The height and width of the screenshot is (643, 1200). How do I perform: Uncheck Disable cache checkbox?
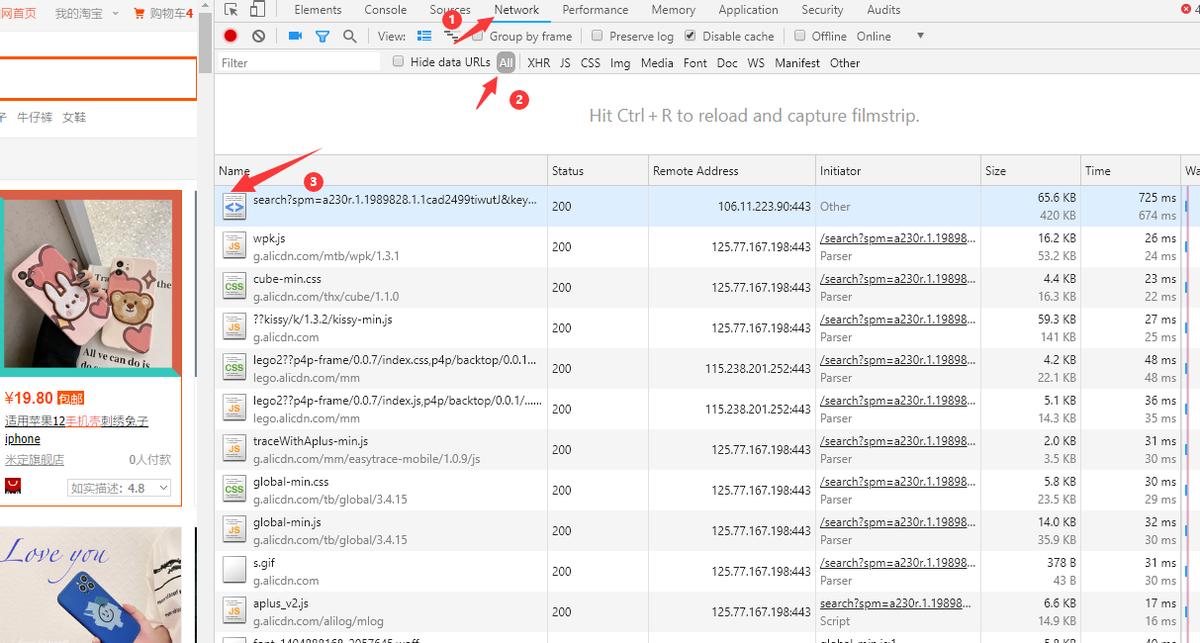coord(690,36)
